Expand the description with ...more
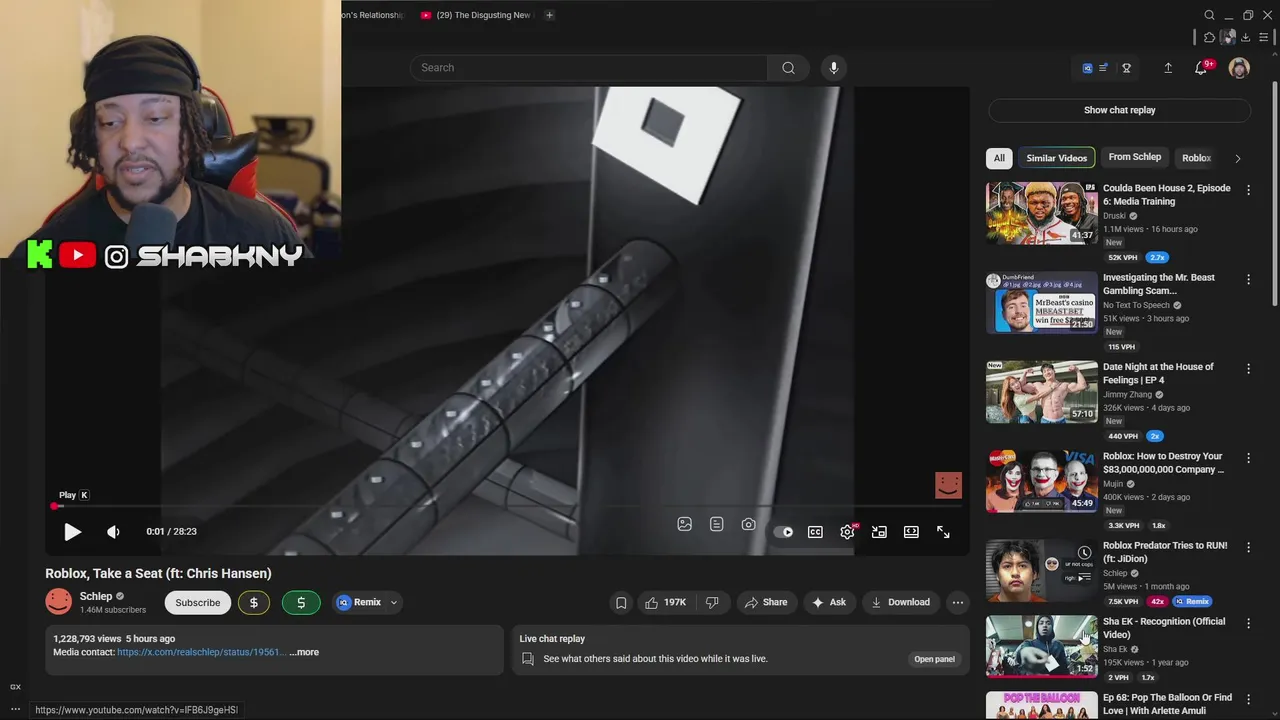 tap(304, 652)
